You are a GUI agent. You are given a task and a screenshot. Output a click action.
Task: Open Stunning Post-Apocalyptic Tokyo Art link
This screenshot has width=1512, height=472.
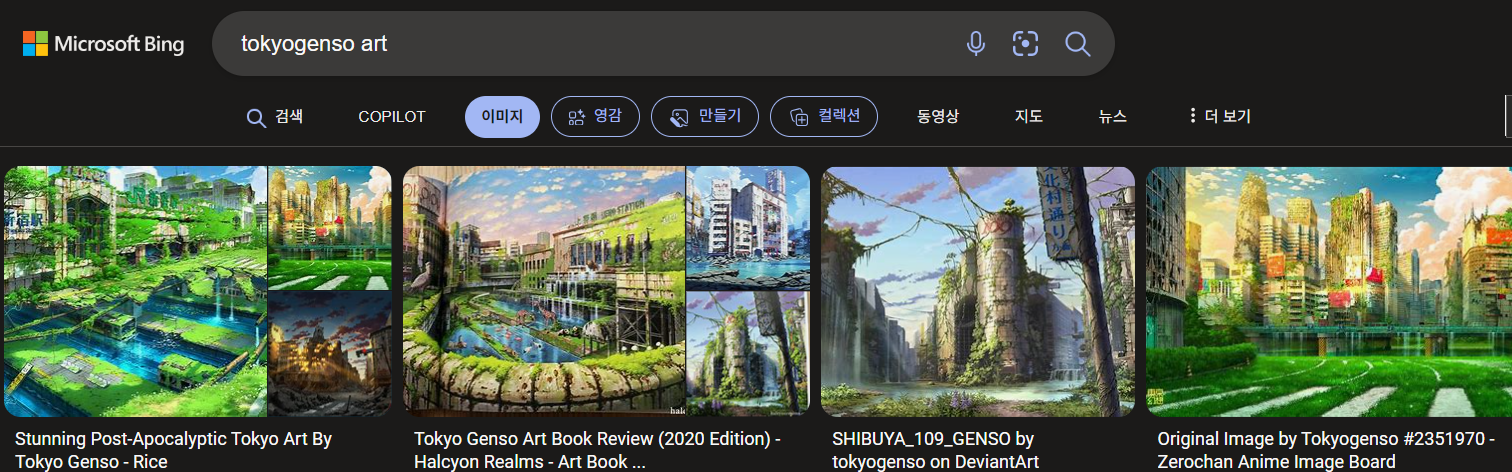(174, 450)
